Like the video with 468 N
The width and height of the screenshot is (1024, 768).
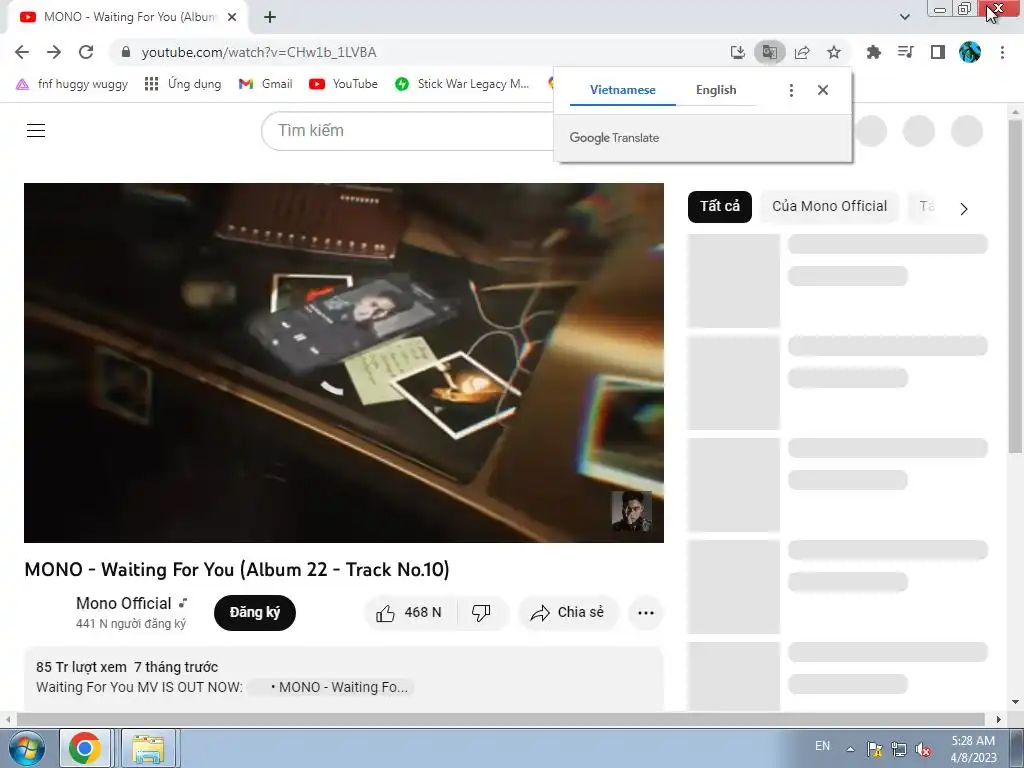(410, 613)
